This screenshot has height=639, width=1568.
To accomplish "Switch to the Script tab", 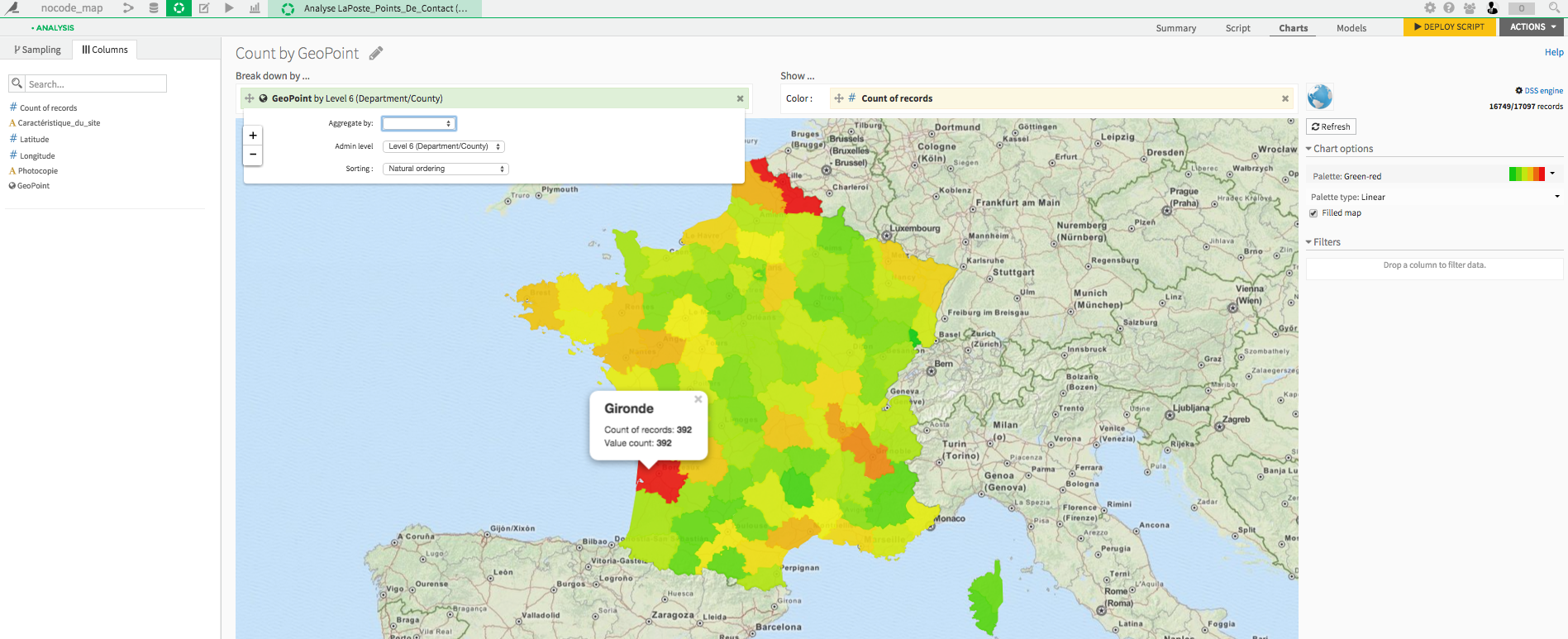I will tap(1238, 28).
